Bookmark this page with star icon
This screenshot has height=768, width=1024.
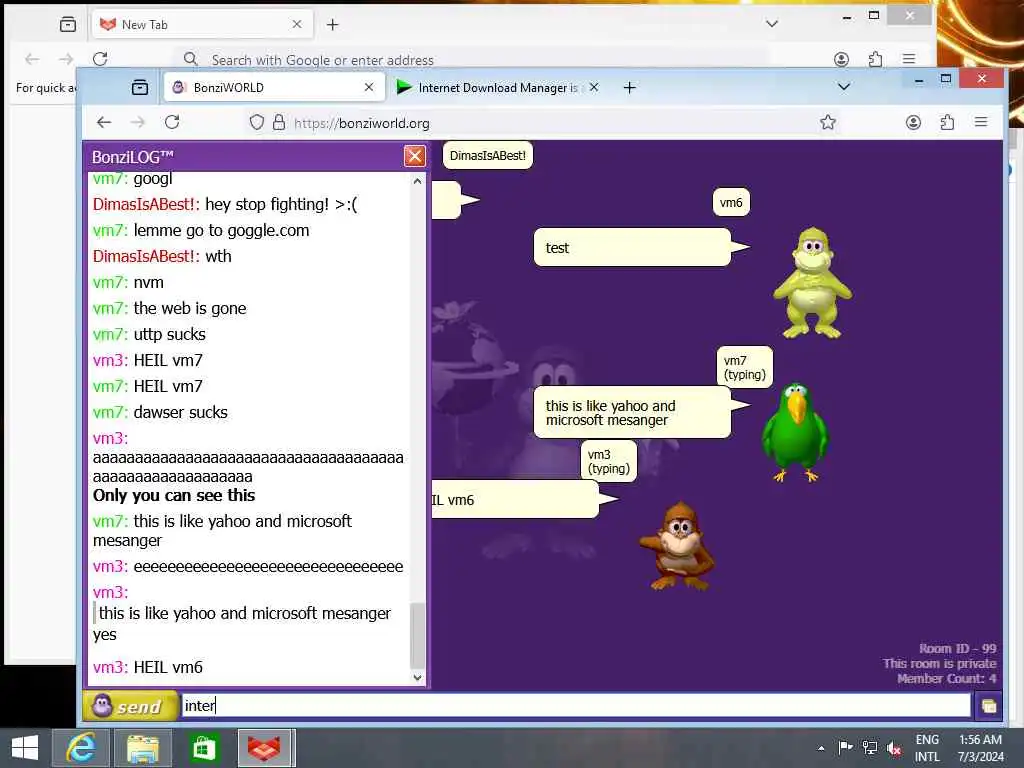click(x=827, y=122)
